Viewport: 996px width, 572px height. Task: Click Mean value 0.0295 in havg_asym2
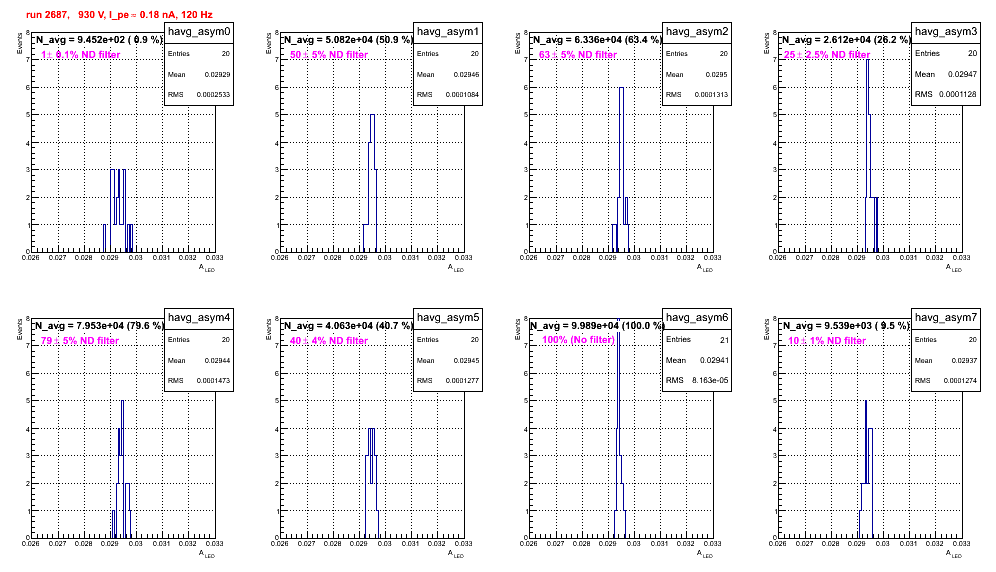(717, 74)
